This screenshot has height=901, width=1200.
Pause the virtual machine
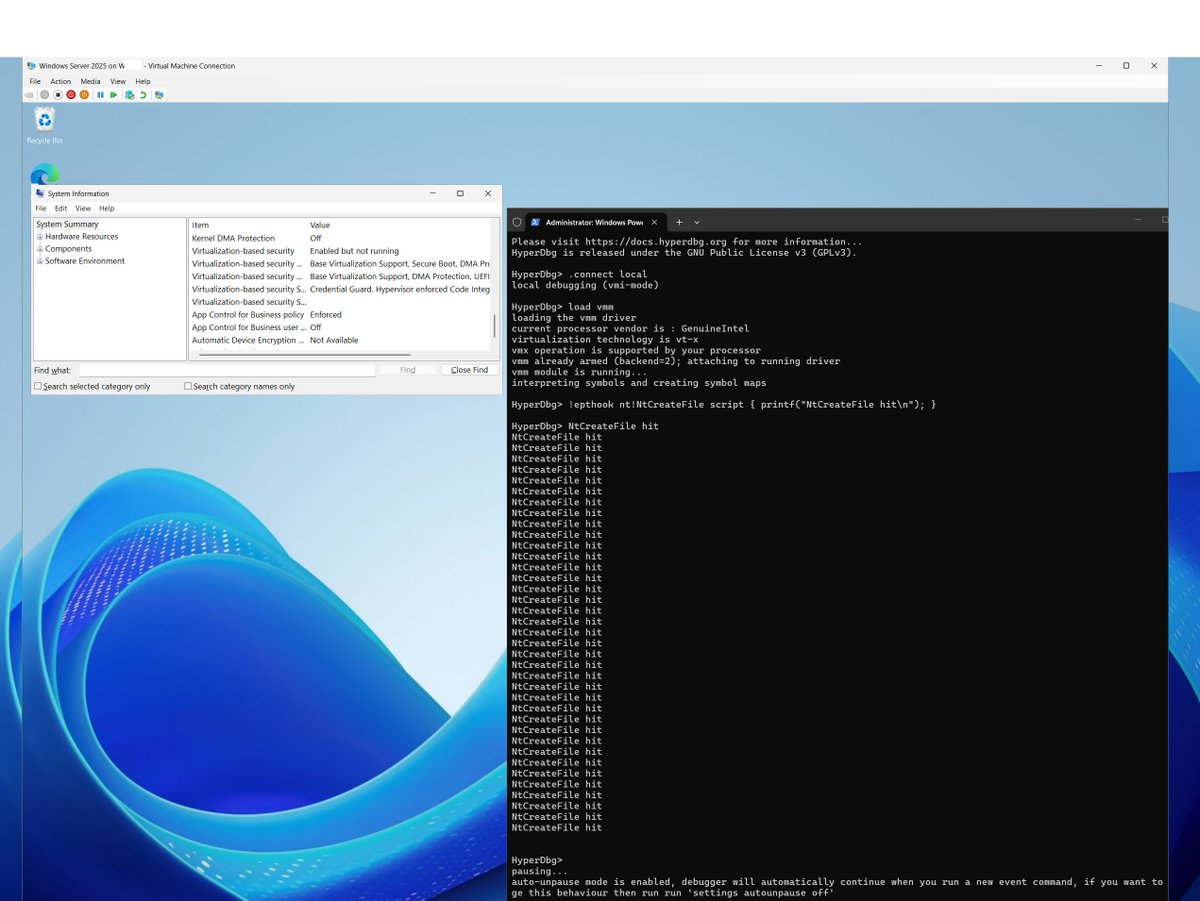point(100,95)
